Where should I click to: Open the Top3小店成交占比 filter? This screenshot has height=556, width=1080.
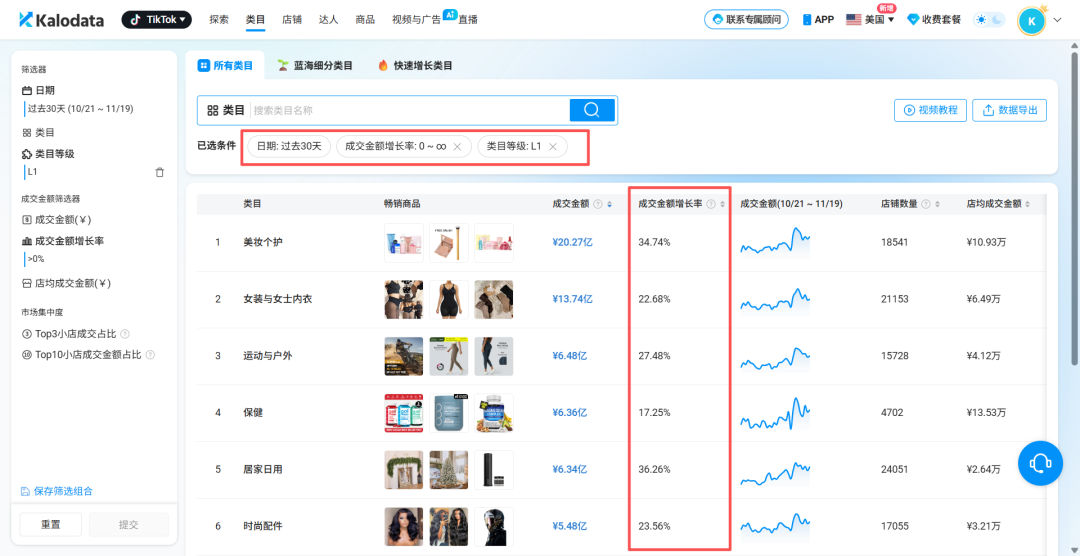(x=70, y=333)
